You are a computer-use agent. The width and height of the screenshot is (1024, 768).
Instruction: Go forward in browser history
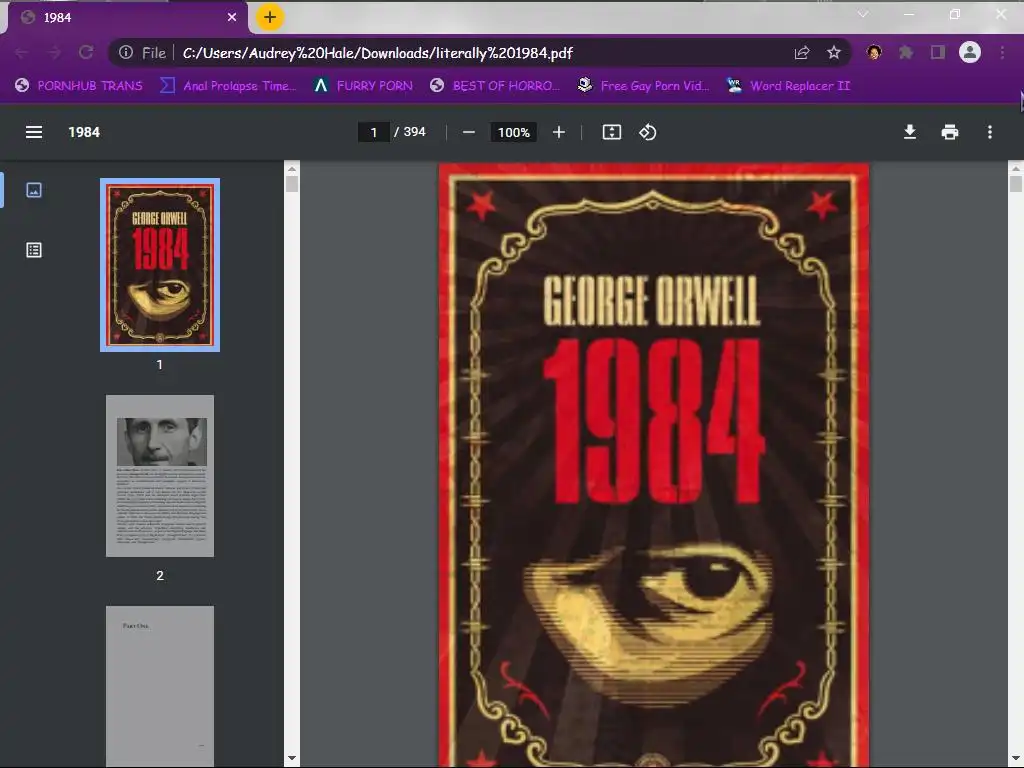(54, 53)
